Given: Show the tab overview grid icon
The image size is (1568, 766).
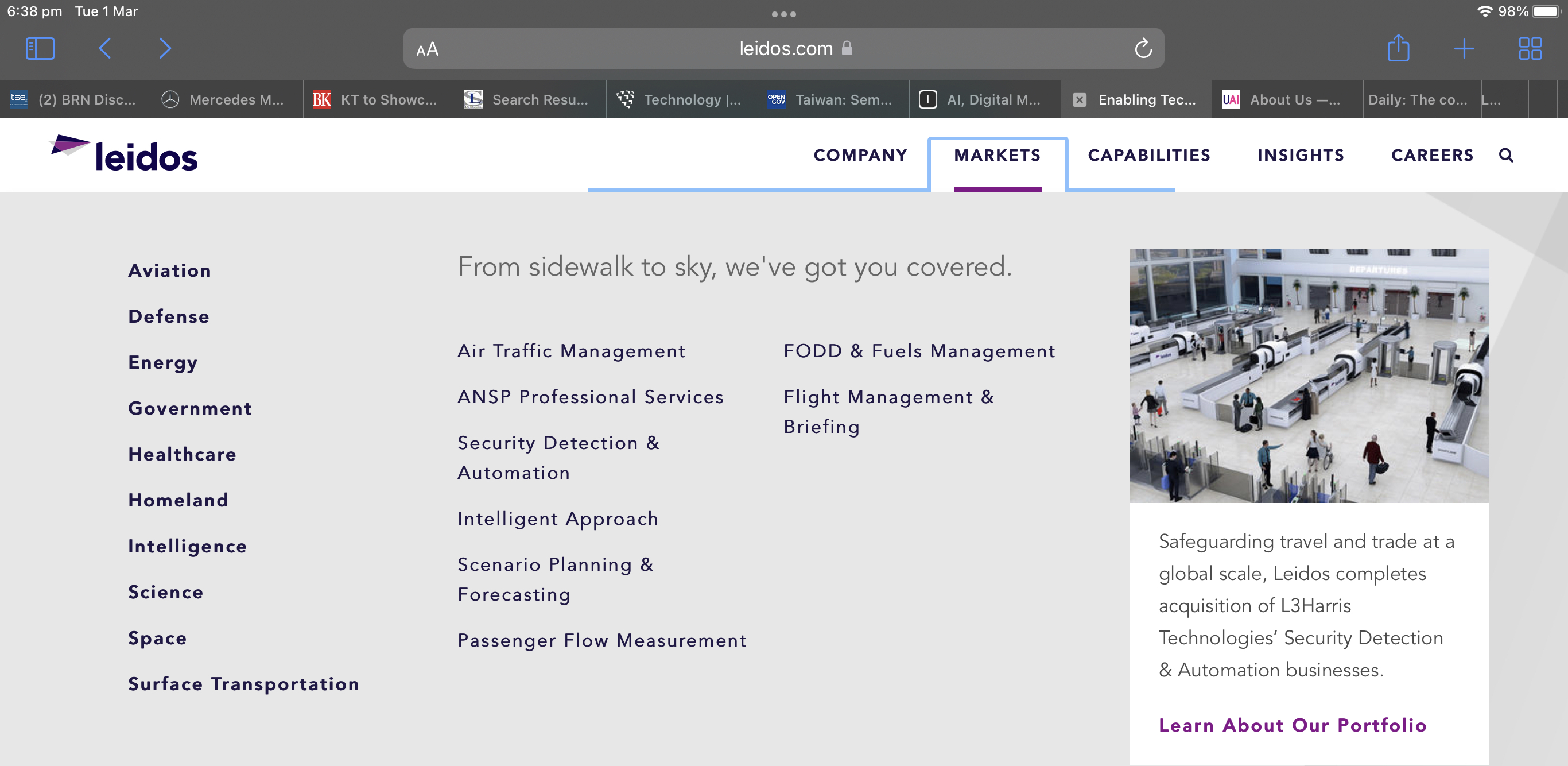Looking at the screenshot, I should click(x=1530, y=48).
